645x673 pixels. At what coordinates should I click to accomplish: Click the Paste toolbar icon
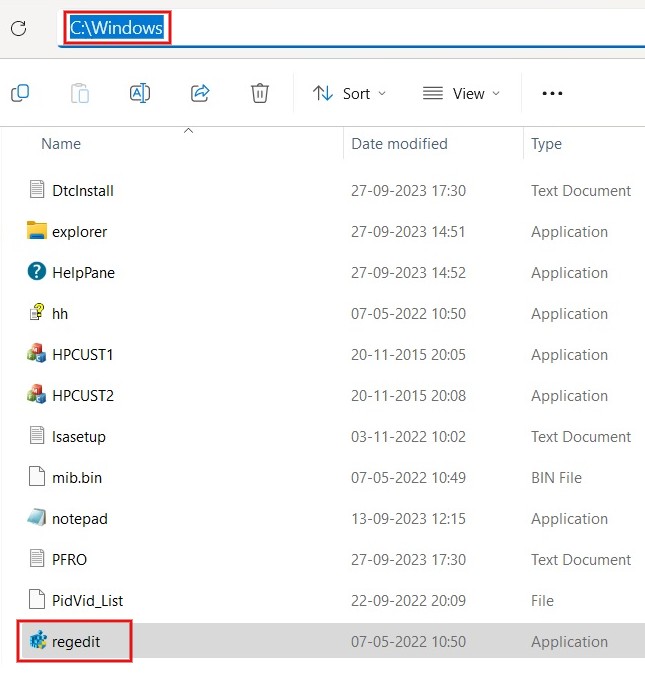(x=80, y=93)
